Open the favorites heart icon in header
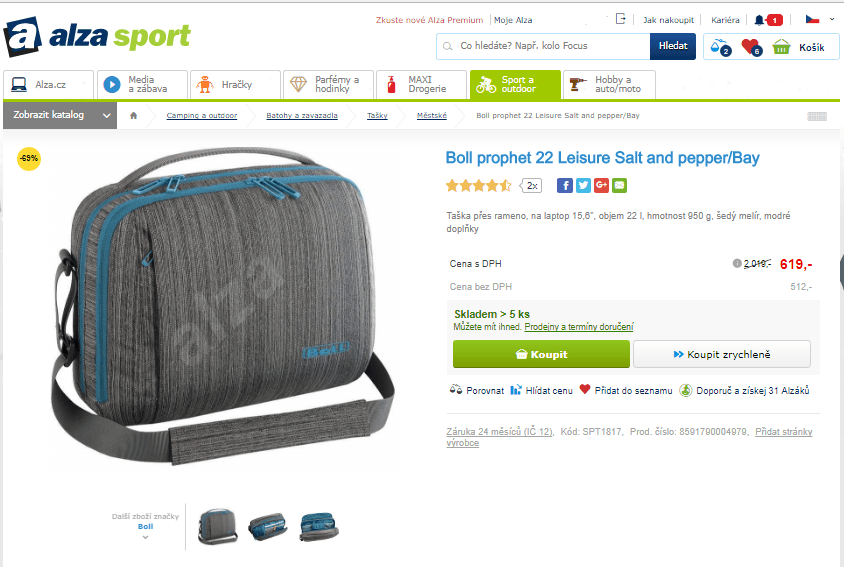The width and height of the screenshot is (844, 567). pyautogui.click(x=751, y=47)
